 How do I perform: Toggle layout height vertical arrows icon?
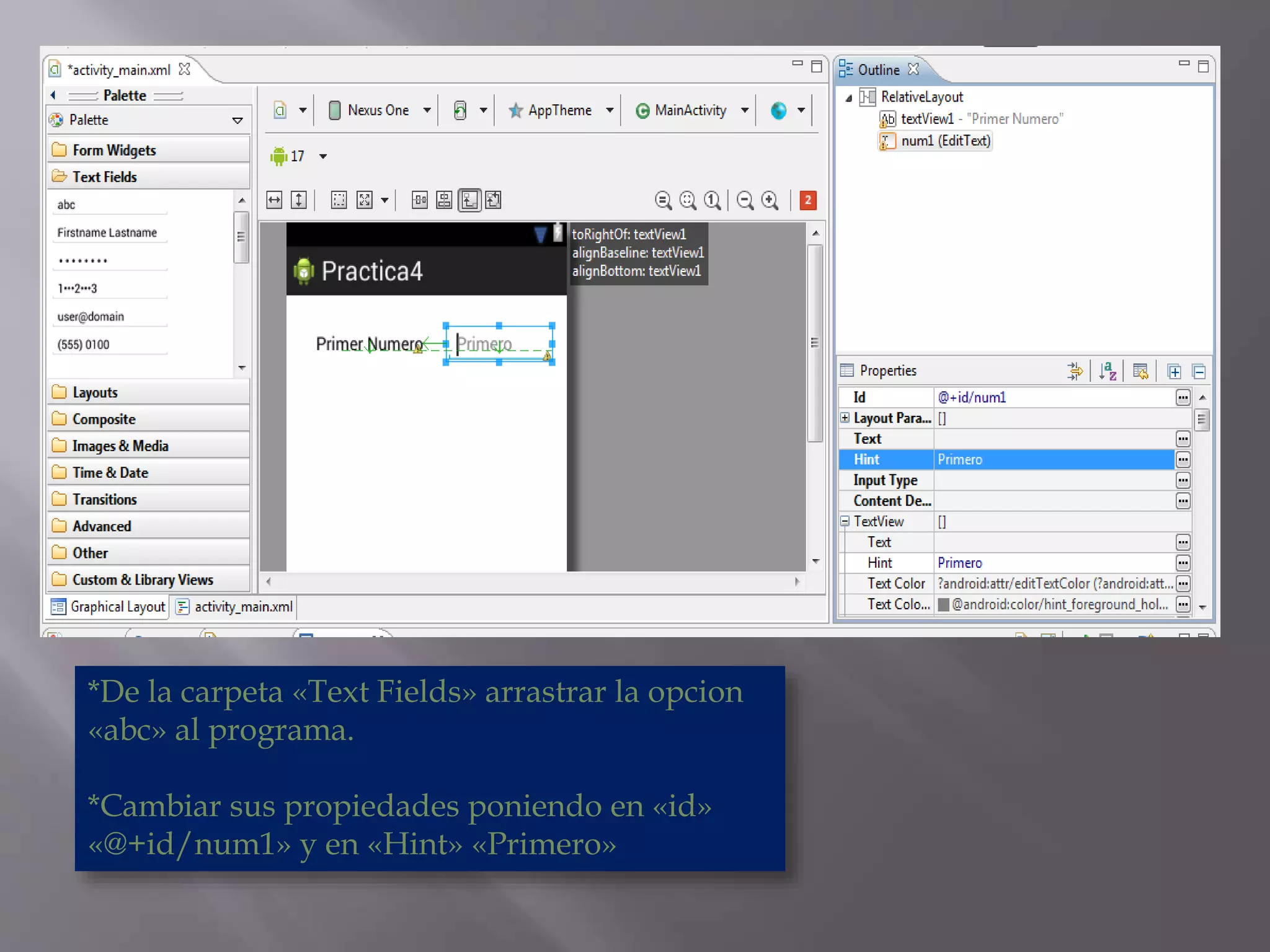(x=299, y=200)
